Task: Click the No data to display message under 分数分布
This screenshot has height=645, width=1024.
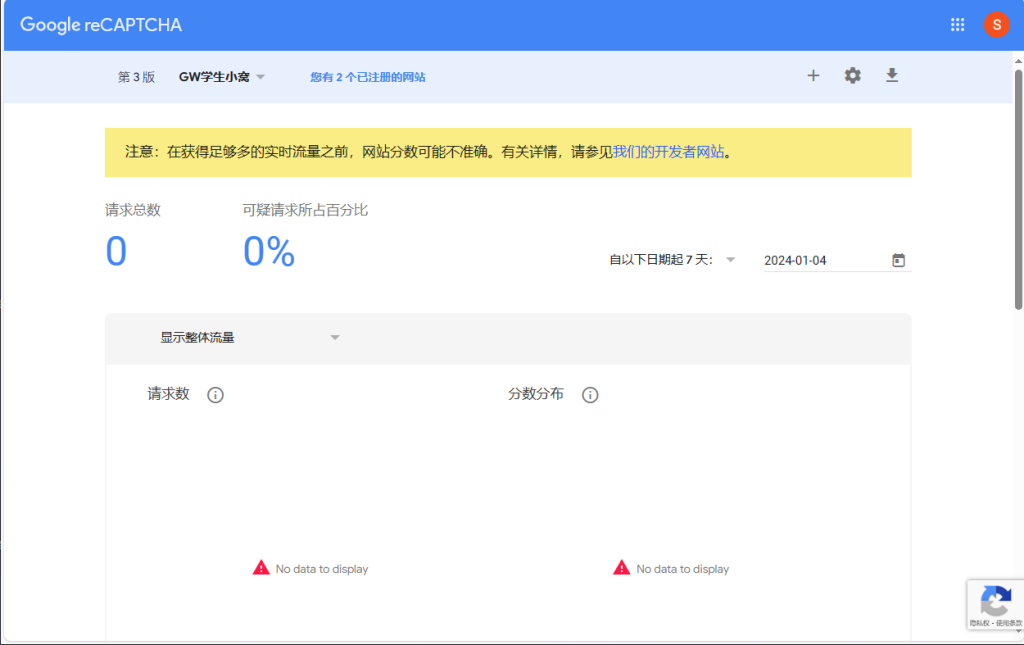Action: point(671,569)
